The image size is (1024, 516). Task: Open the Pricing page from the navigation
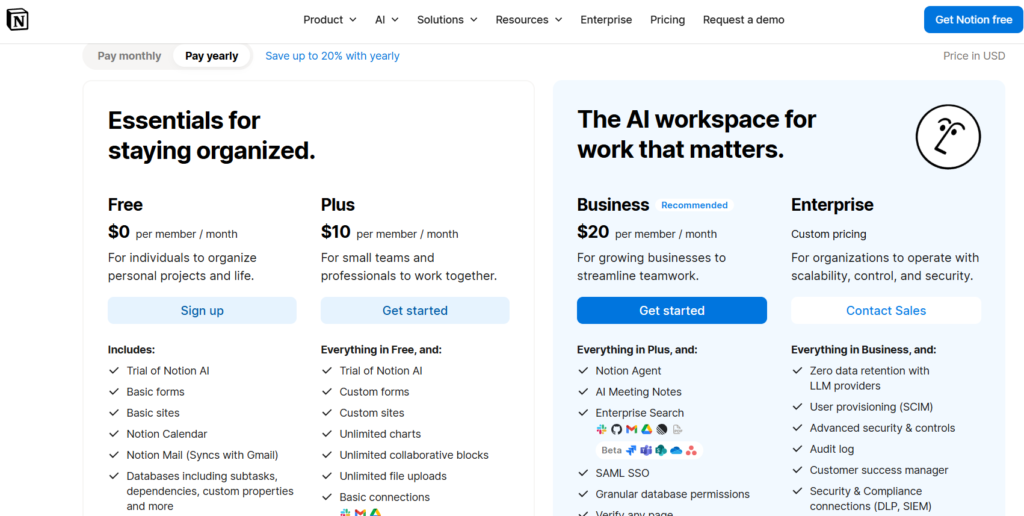click(667, 20)
